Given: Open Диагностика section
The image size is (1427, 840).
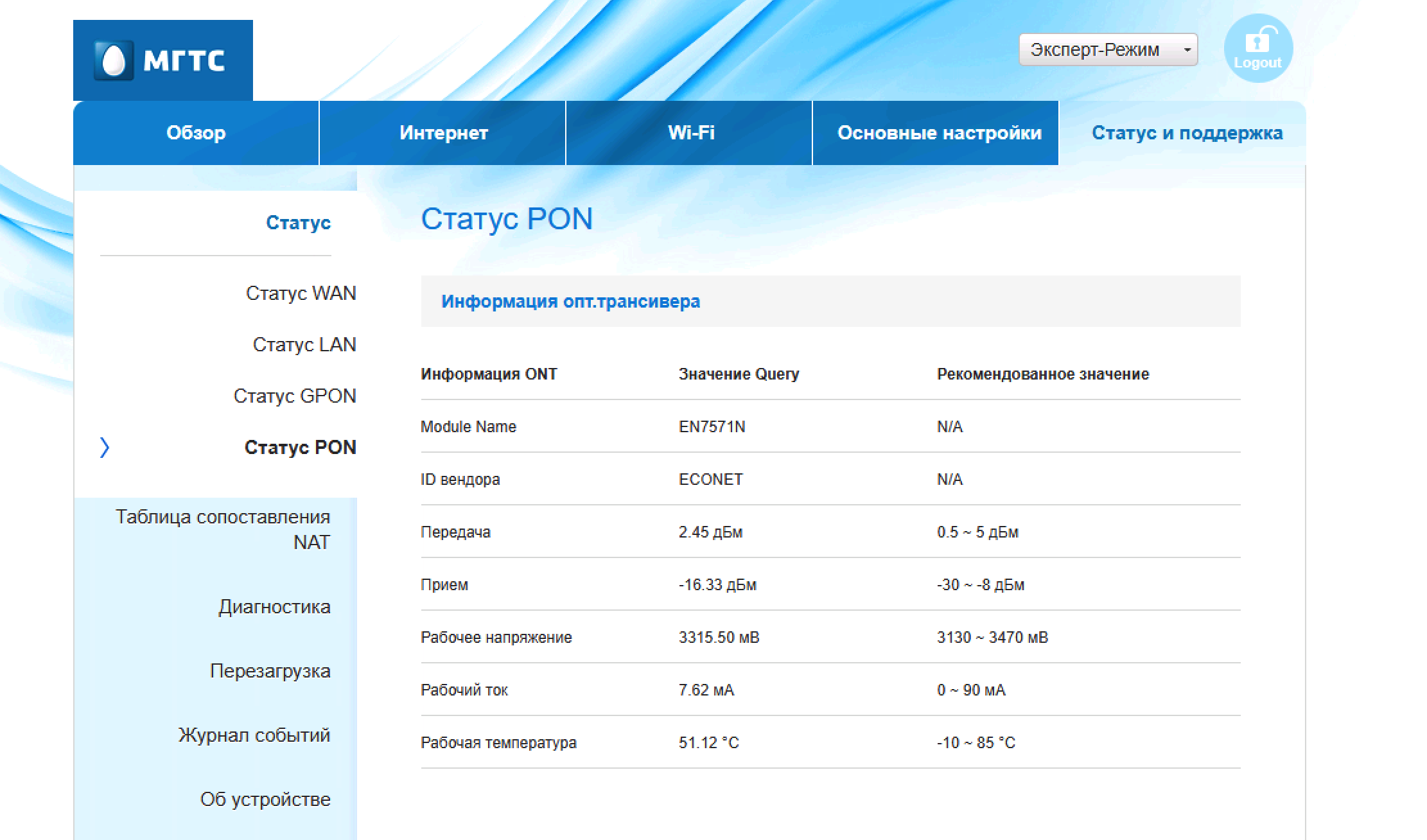Looking at the screenshot, I should (274, 607).
